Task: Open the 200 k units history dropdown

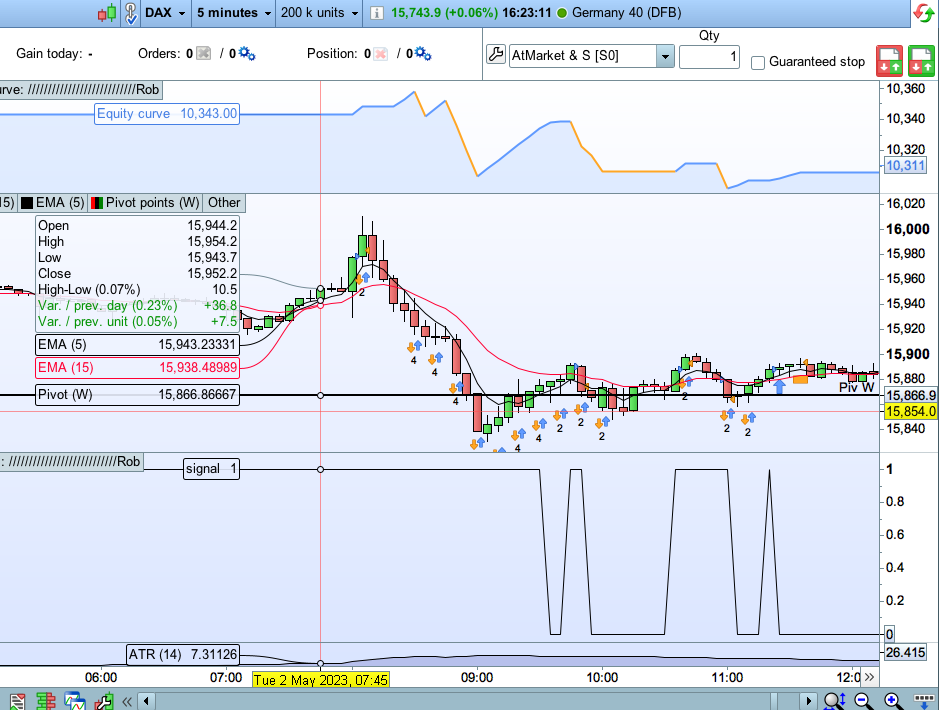Action: pos(320,13)
